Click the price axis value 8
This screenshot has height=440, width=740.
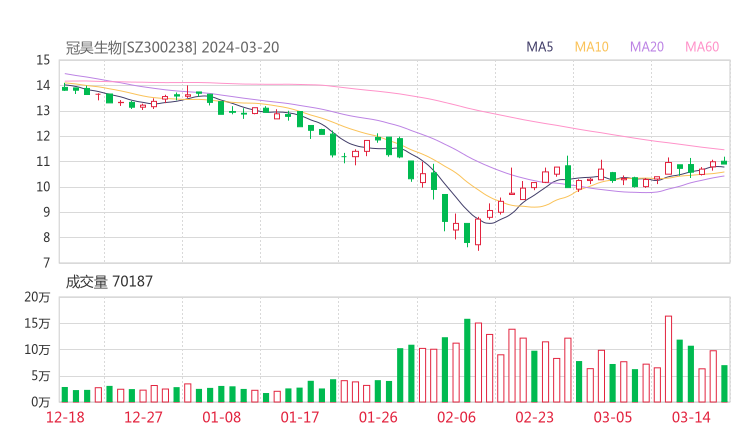point(46,237)
